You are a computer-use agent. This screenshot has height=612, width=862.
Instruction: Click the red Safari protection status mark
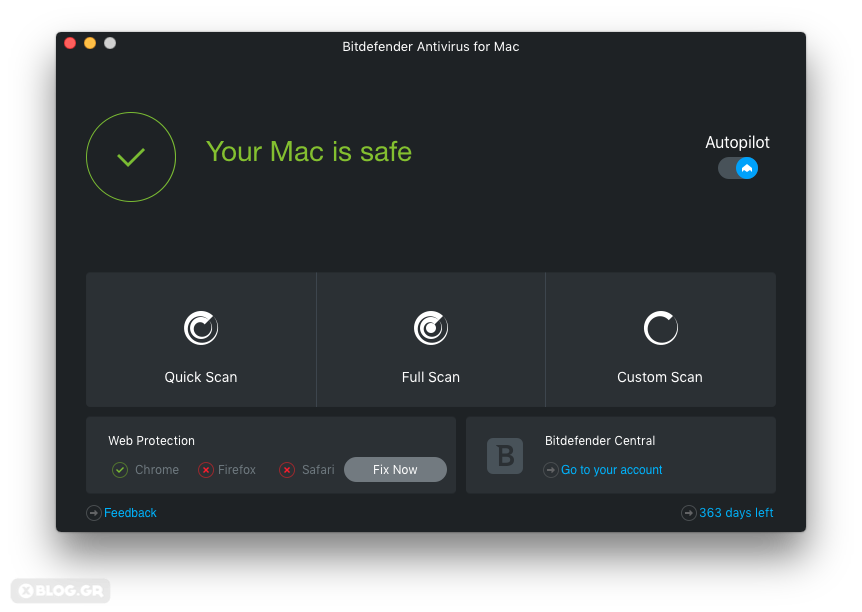[x=287, y=470]
